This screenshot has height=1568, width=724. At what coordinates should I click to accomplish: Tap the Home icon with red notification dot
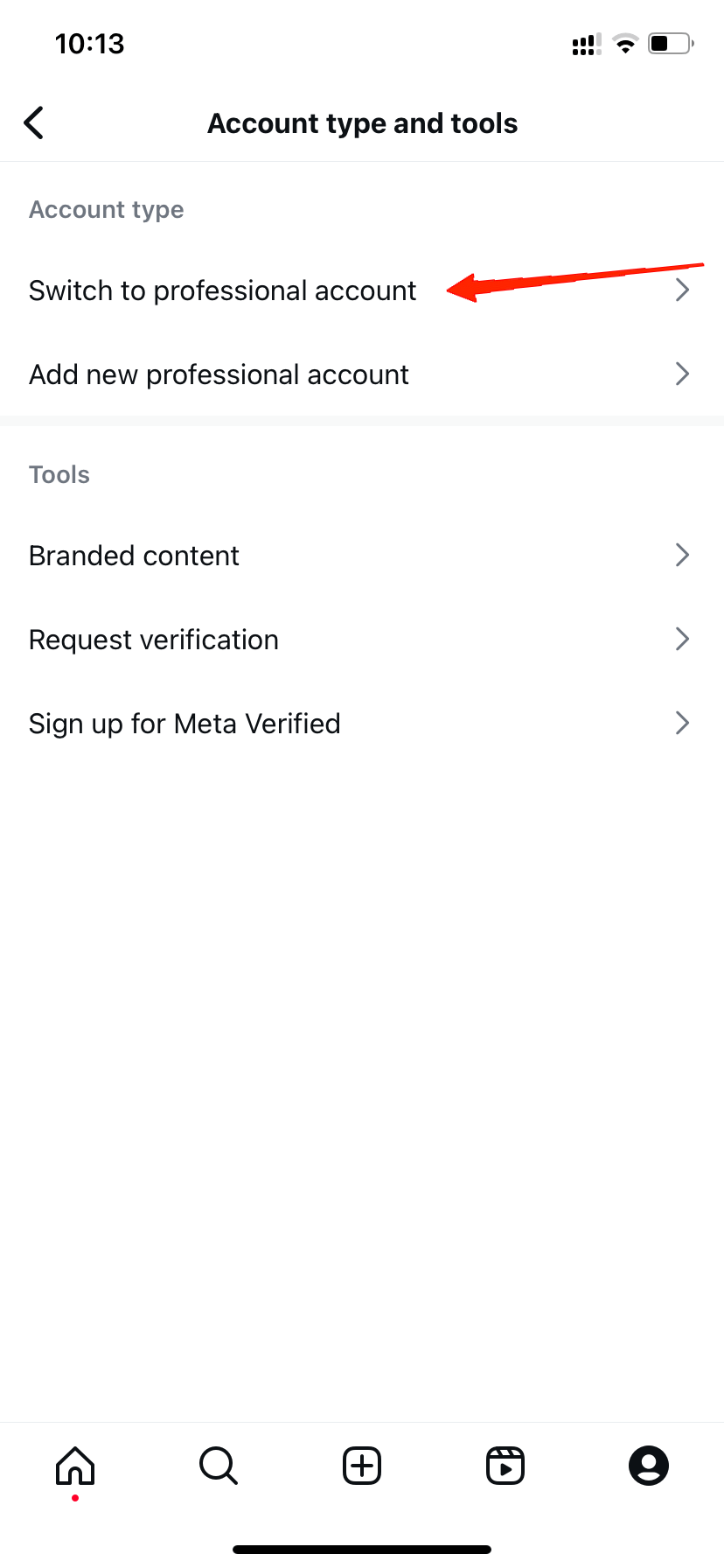coord(75,1466)
